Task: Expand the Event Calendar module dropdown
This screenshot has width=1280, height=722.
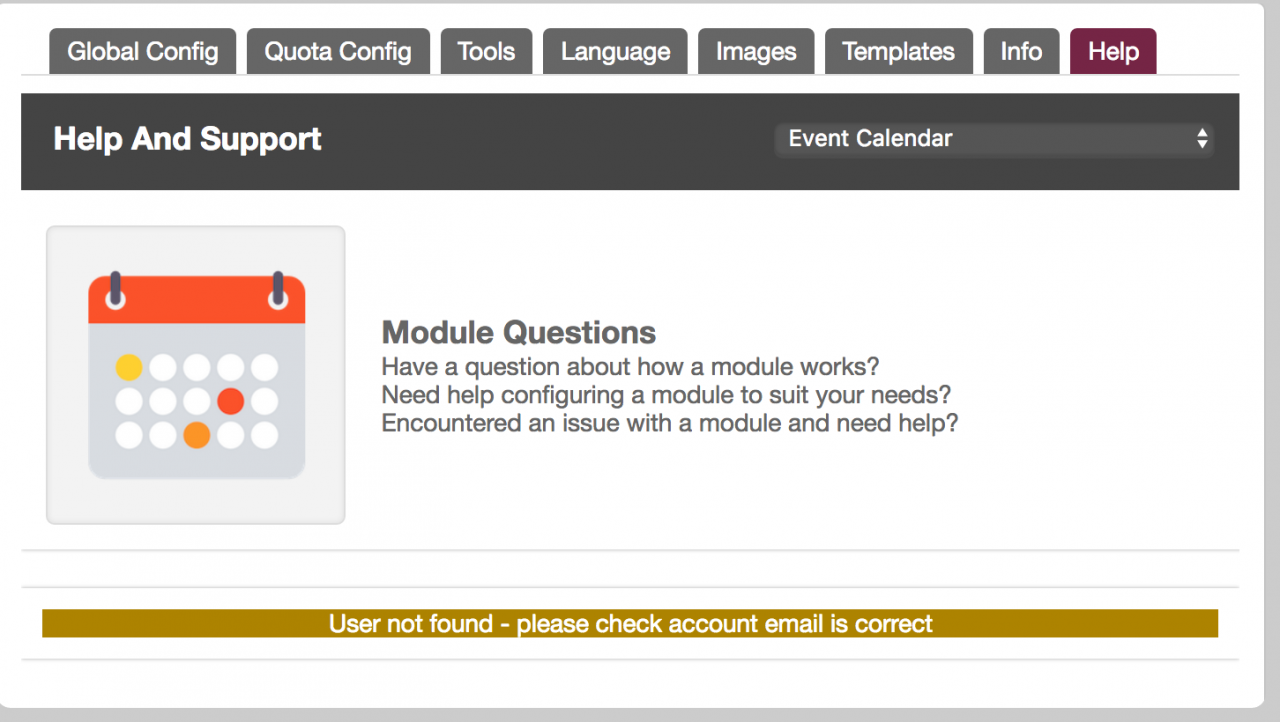Action: [x=994, y=139]
